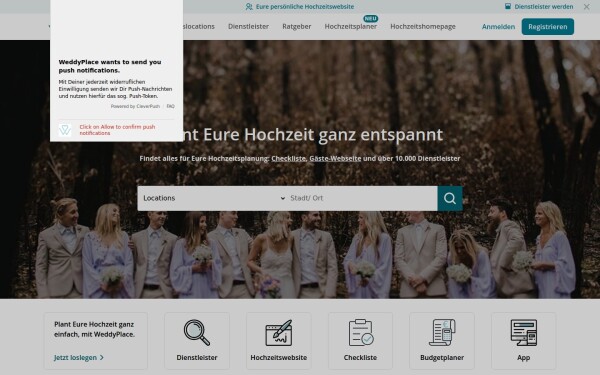
Task: Click the people icon beside Eure persönliche Hochzeitswebsite
Action: tap(249, 7)
